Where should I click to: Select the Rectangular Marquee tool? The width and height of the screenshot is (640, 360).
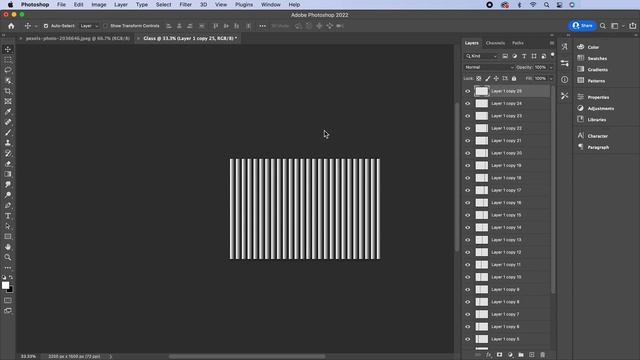tap(8, 60)
